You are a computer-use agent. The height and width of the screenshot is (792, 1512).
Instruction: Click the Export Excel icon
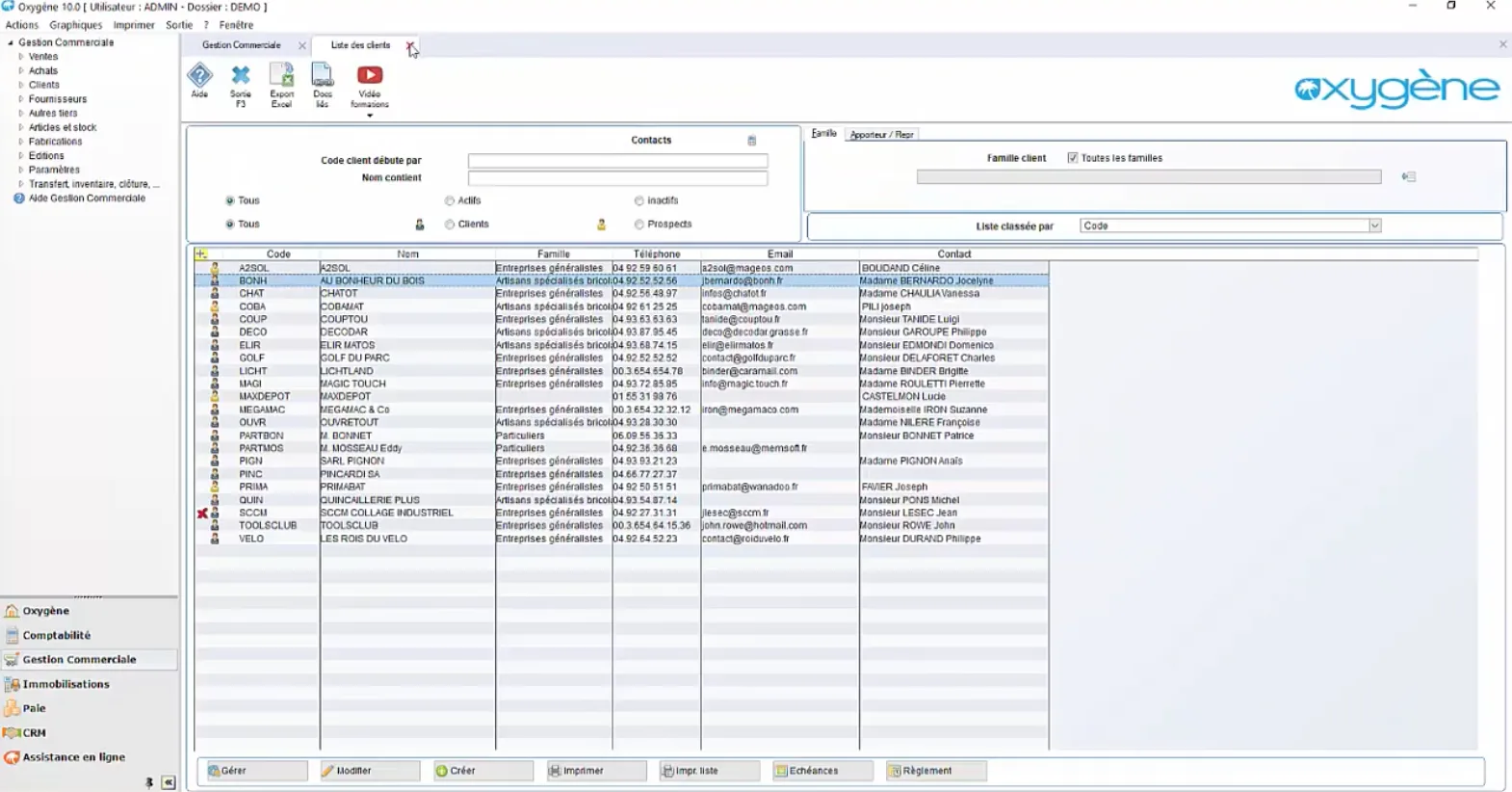(x=281, y=85)
